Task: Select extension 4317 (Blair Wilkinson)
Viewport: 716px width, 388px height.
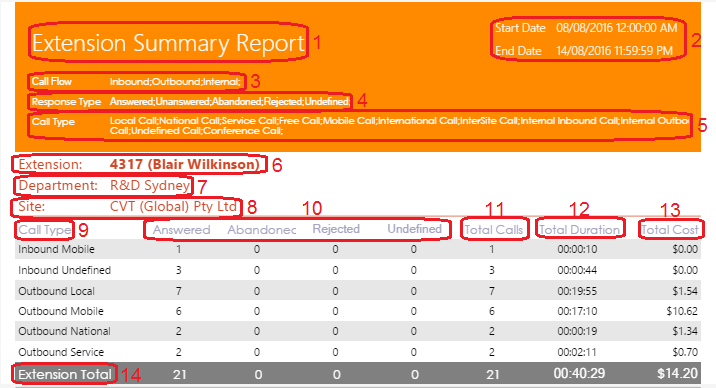Action: (184, 164)
